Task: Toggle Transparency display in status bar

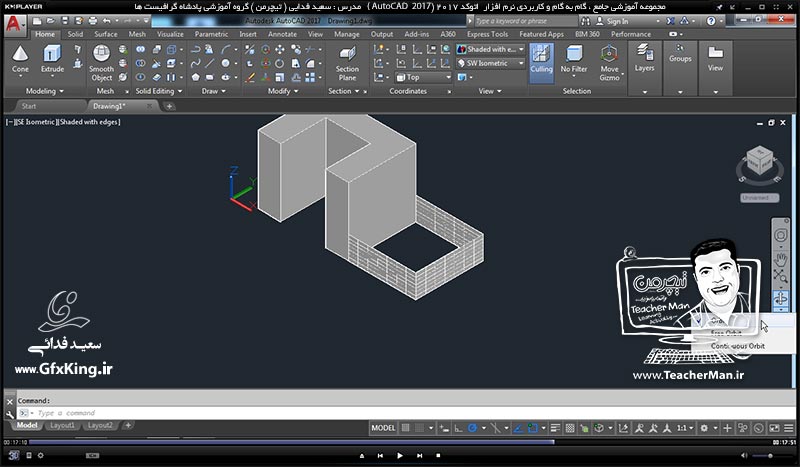Action: [x=570, y=428]
